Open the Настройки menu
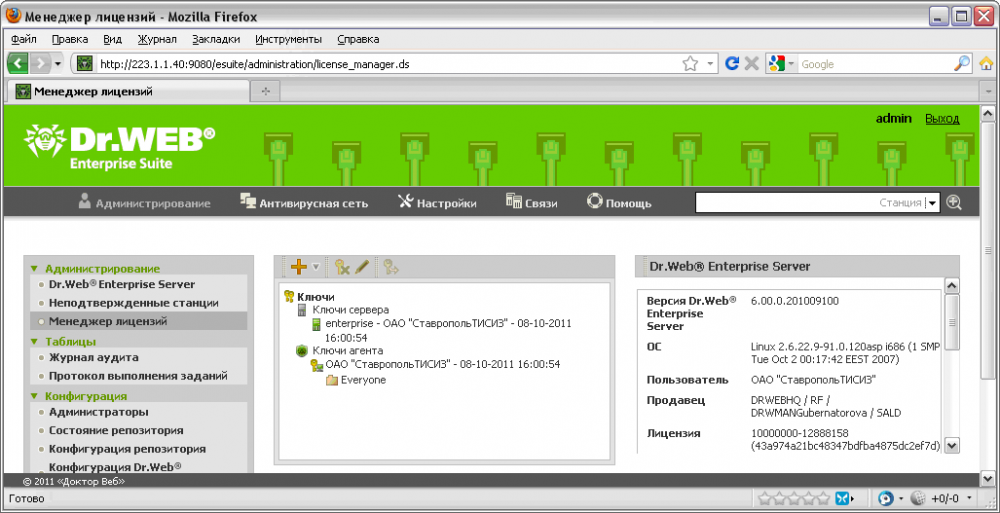Screen dimensions: 1000x513 pyautogui.click(x=438, y=204)
